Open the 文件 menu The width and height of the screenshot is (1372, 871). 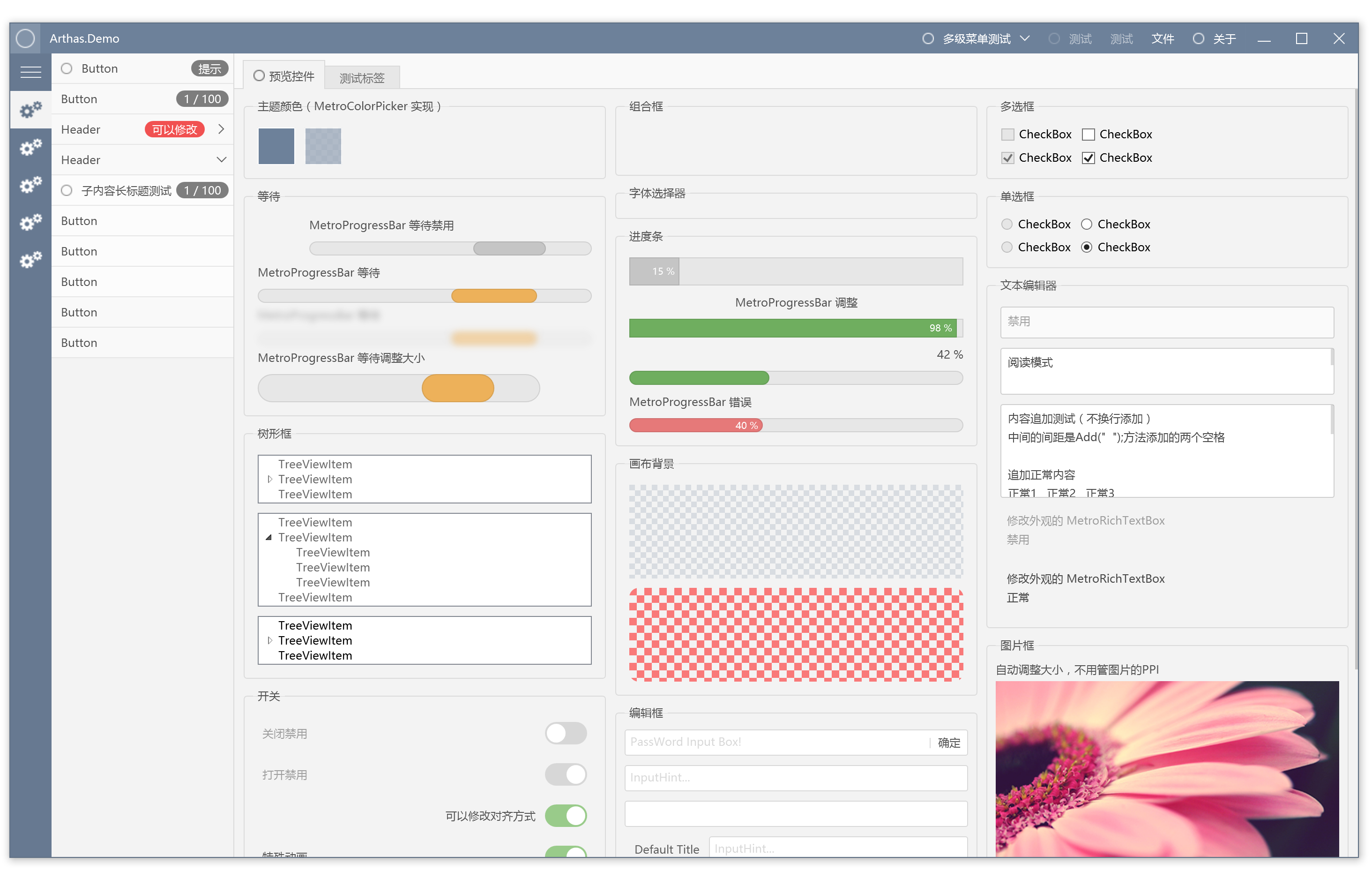pyautogui.click(x=1163, y=38)
